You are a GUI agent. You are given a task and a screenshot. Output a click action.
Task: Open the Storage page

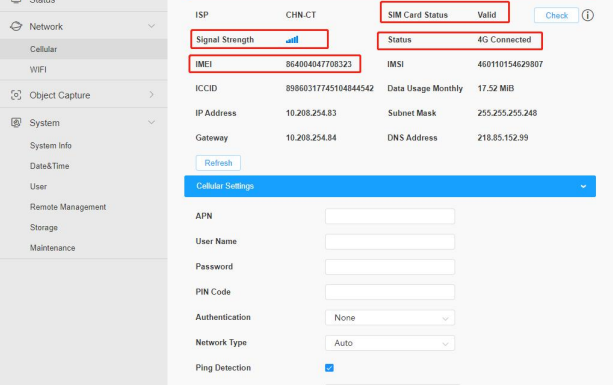click(x=44, y=227)
